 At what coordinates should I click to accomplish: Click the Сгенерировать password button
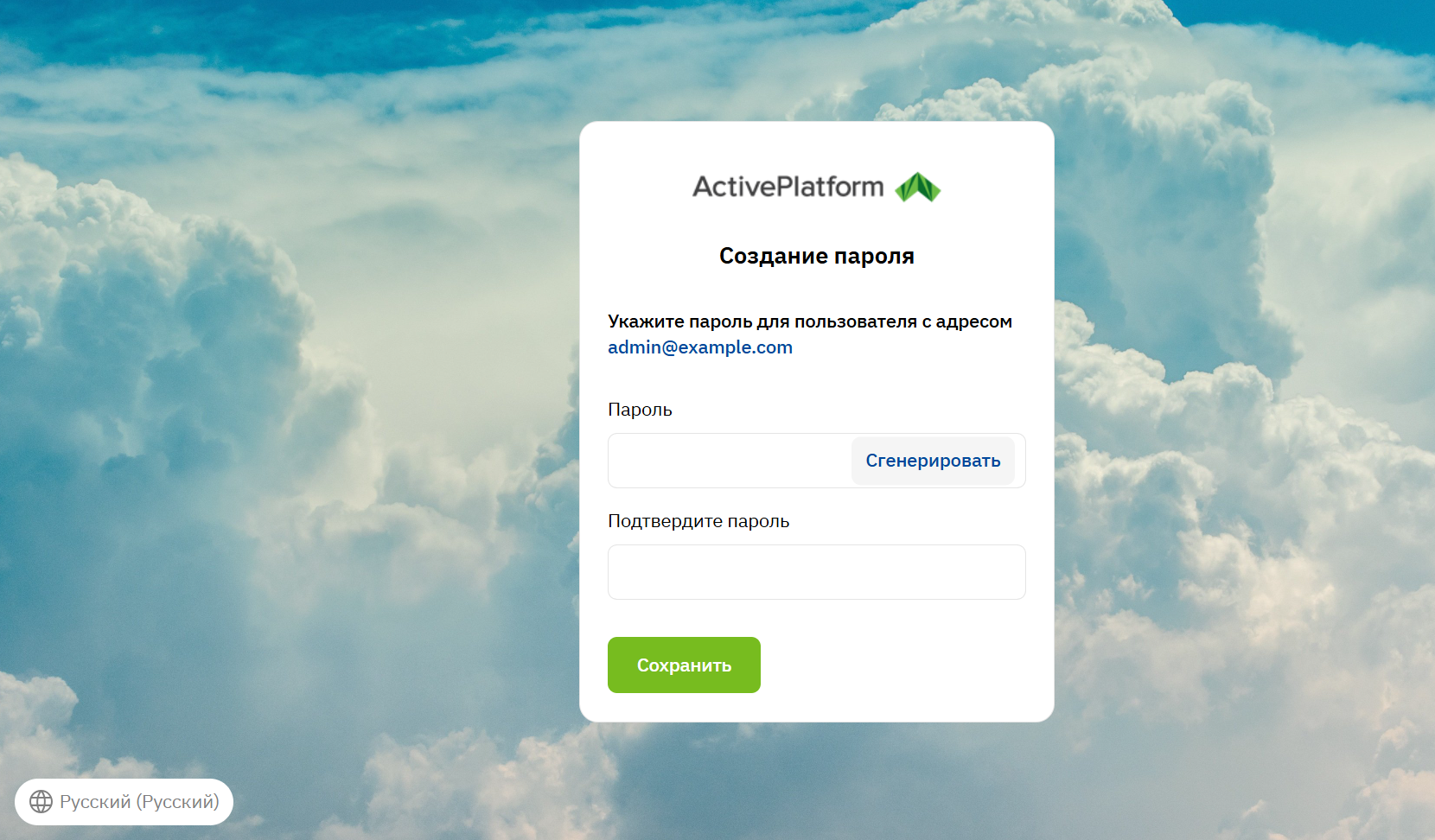pyautogui.click(x=933, y=461)
